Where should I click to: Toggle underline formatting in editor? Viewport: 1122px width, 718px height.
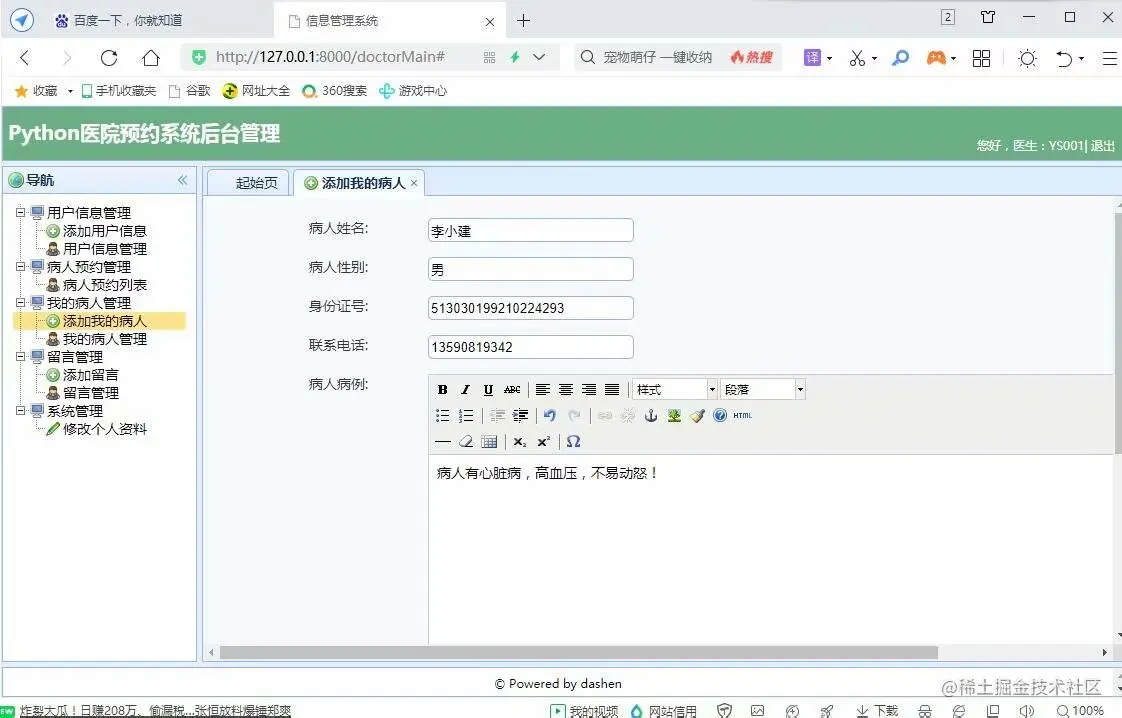coord(488,389)
